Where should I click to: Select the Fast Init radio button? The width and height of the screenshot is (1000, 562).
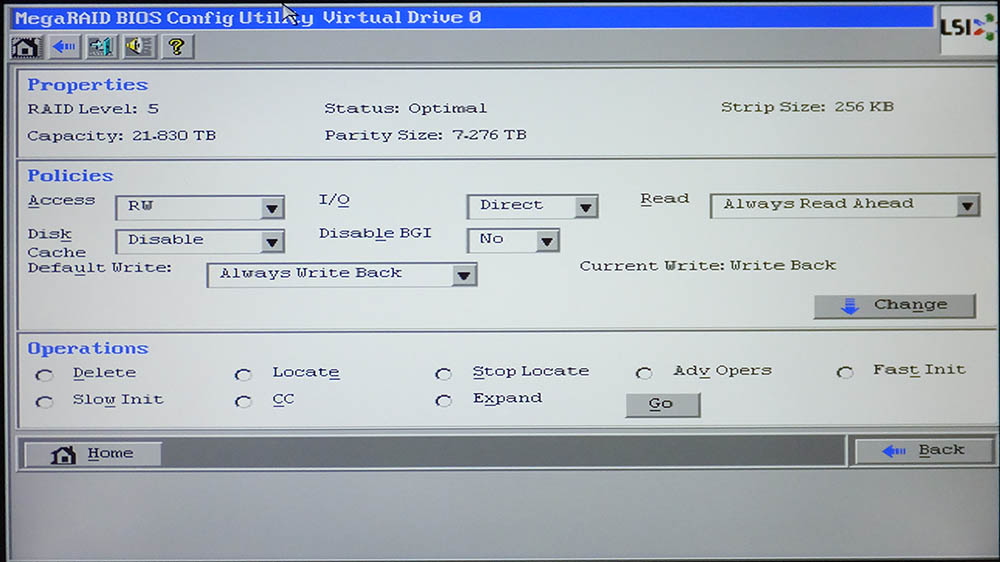click(844, 373)
